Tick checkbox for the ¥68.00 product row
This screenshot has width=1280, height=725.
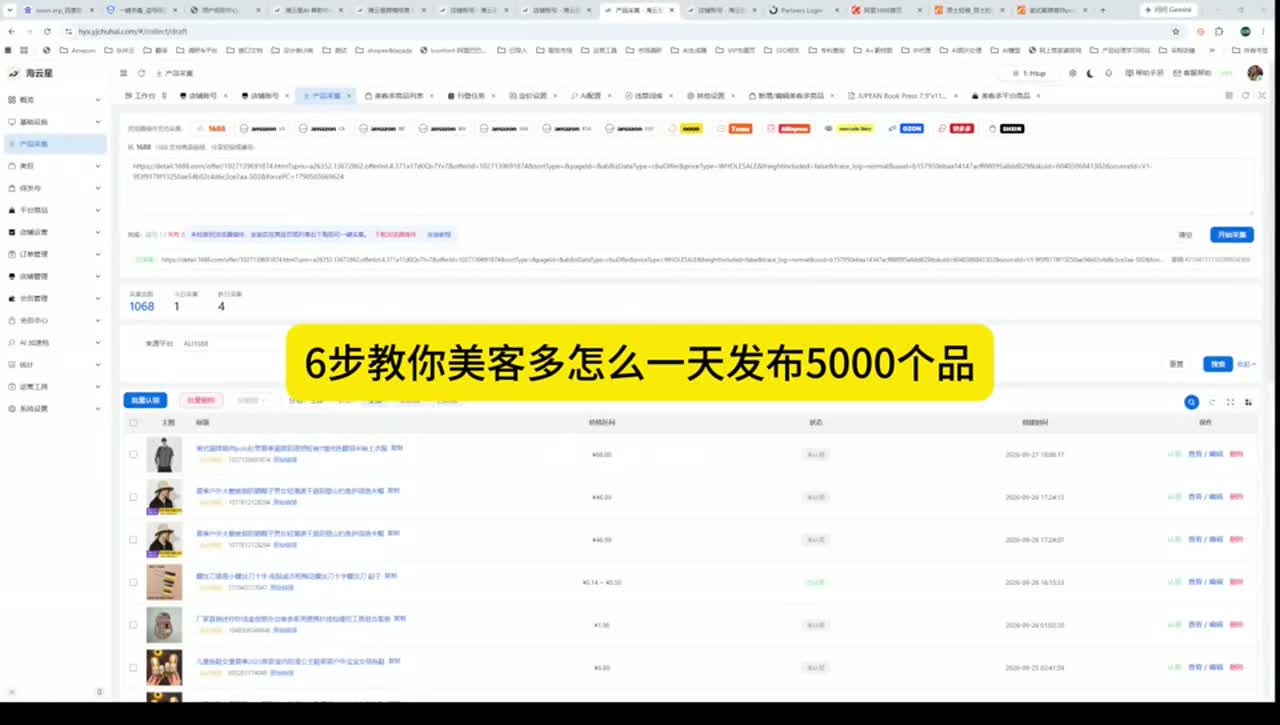[133, 454]
